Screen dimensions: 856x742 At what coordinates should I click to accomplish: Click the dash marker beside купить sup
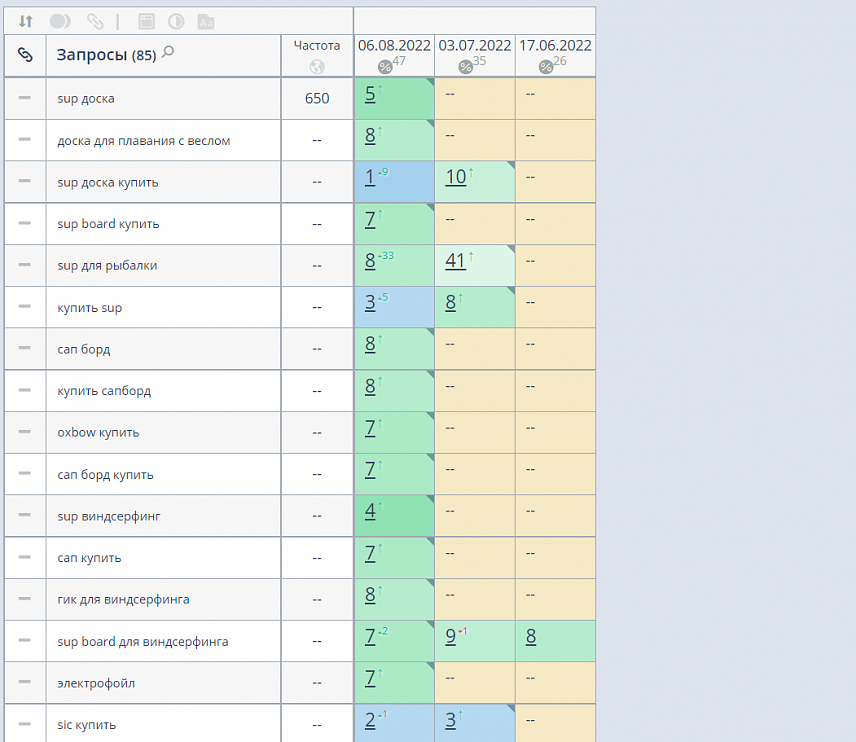coord(25,306)
